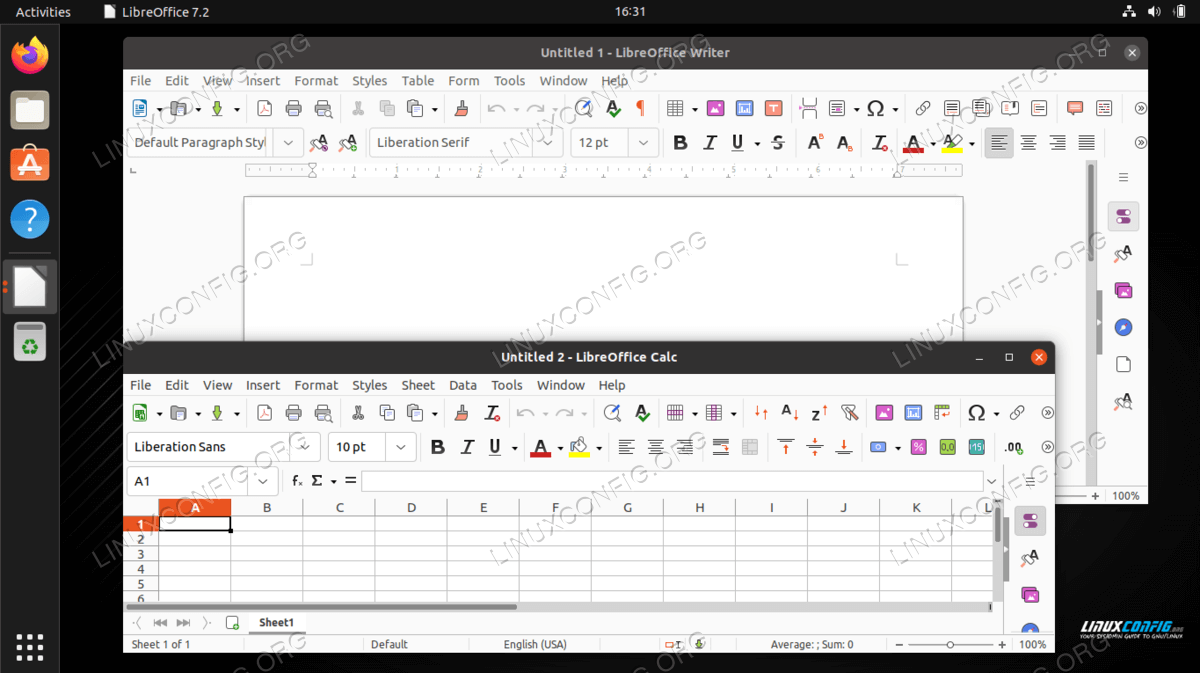The width and height of the screenshot is (1200, 673).
Task: Apply Superscript in Writer formatting bar
Action: (x=815, y=143)
